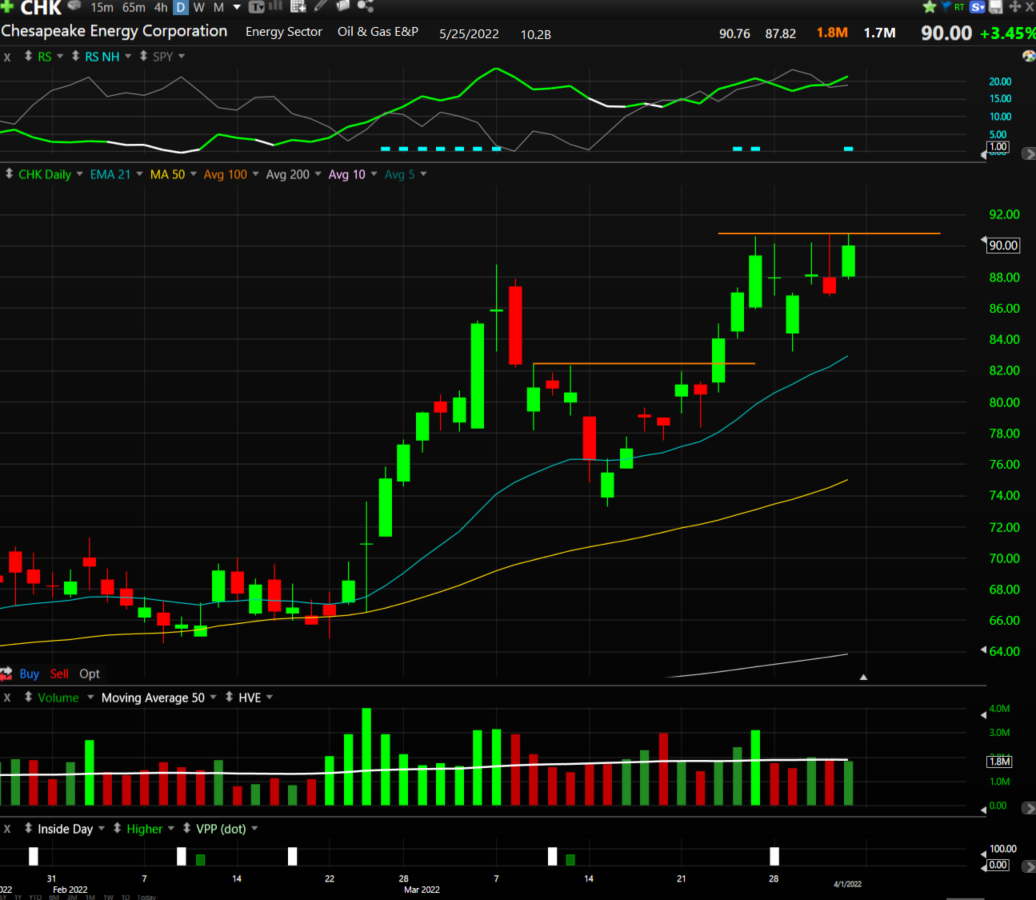Click the reorder arrows beside RS NH
Screen dimensions: 1036x900
[x=75, y=56]
